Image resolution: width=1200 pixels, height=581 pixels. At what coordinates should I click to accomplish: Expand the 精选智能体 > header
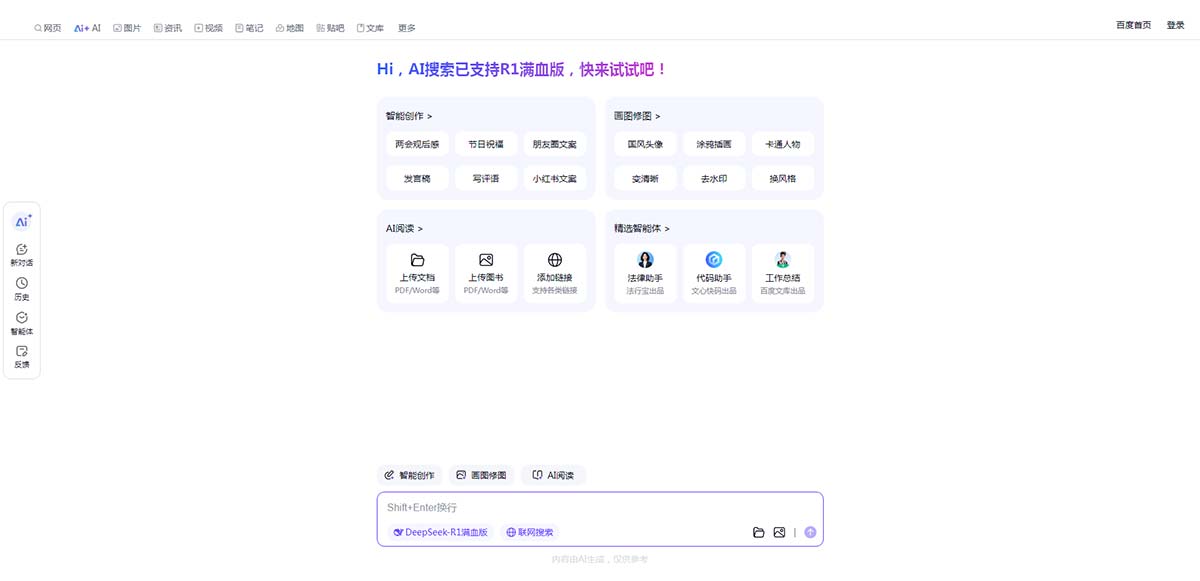click(x=642, y=229)
